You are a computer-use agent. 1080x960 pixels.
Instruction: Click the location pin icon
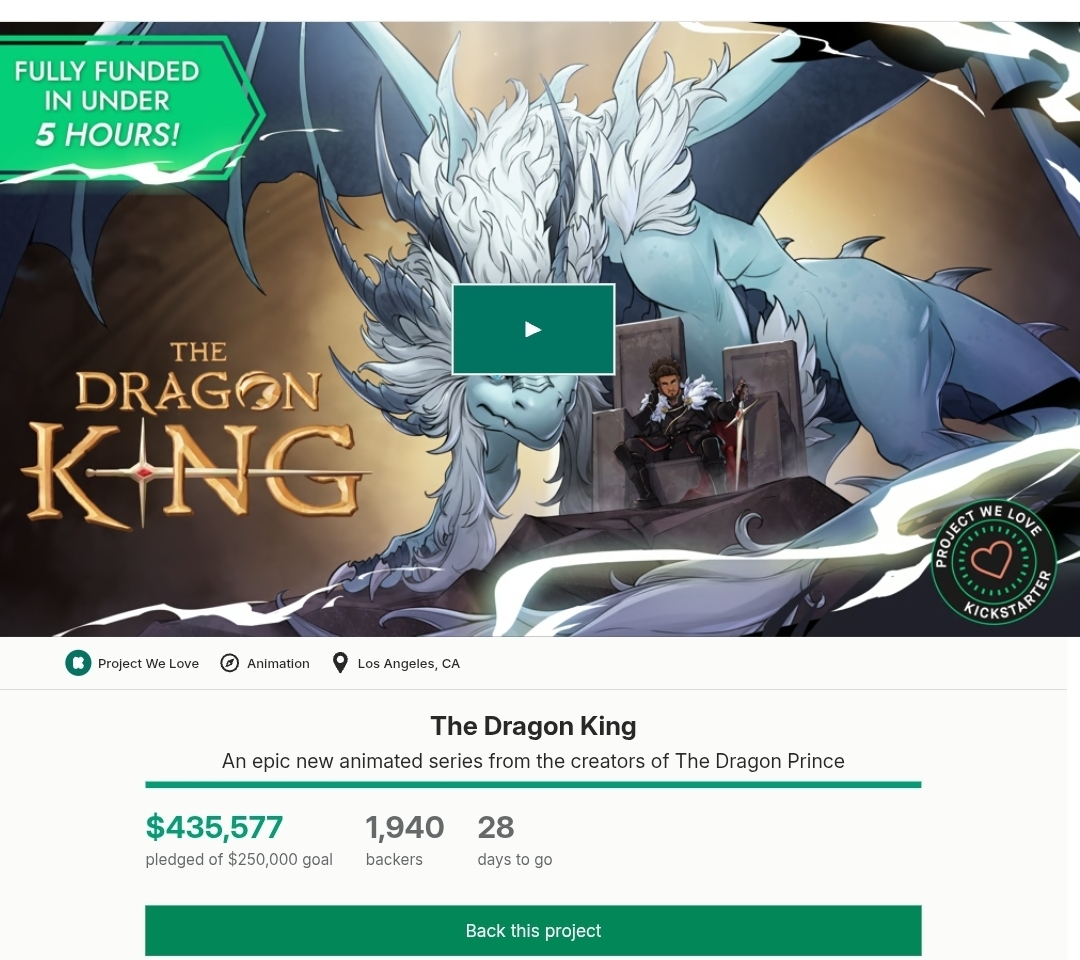coord(340,663)
